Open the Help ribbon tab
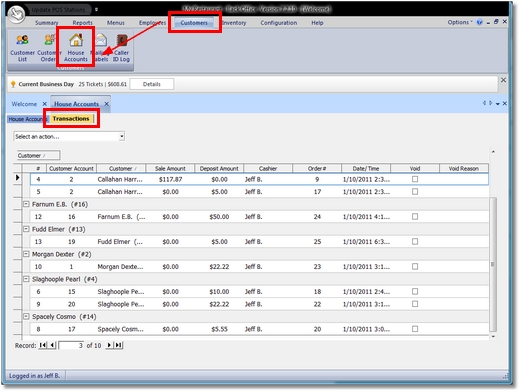520x392 pixels. click(317, 23)
